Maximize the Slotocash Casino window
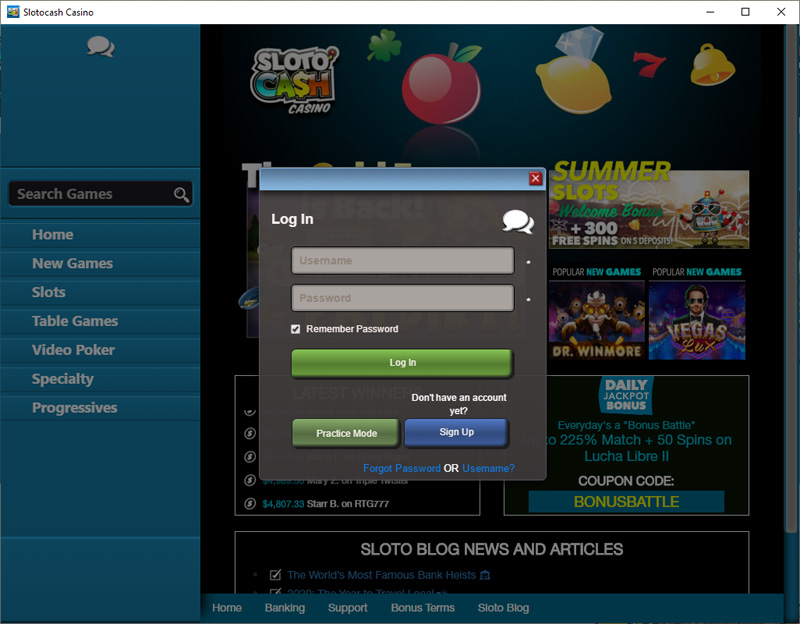This screenshot has height=624, width=800. click(x=745, y=12)
